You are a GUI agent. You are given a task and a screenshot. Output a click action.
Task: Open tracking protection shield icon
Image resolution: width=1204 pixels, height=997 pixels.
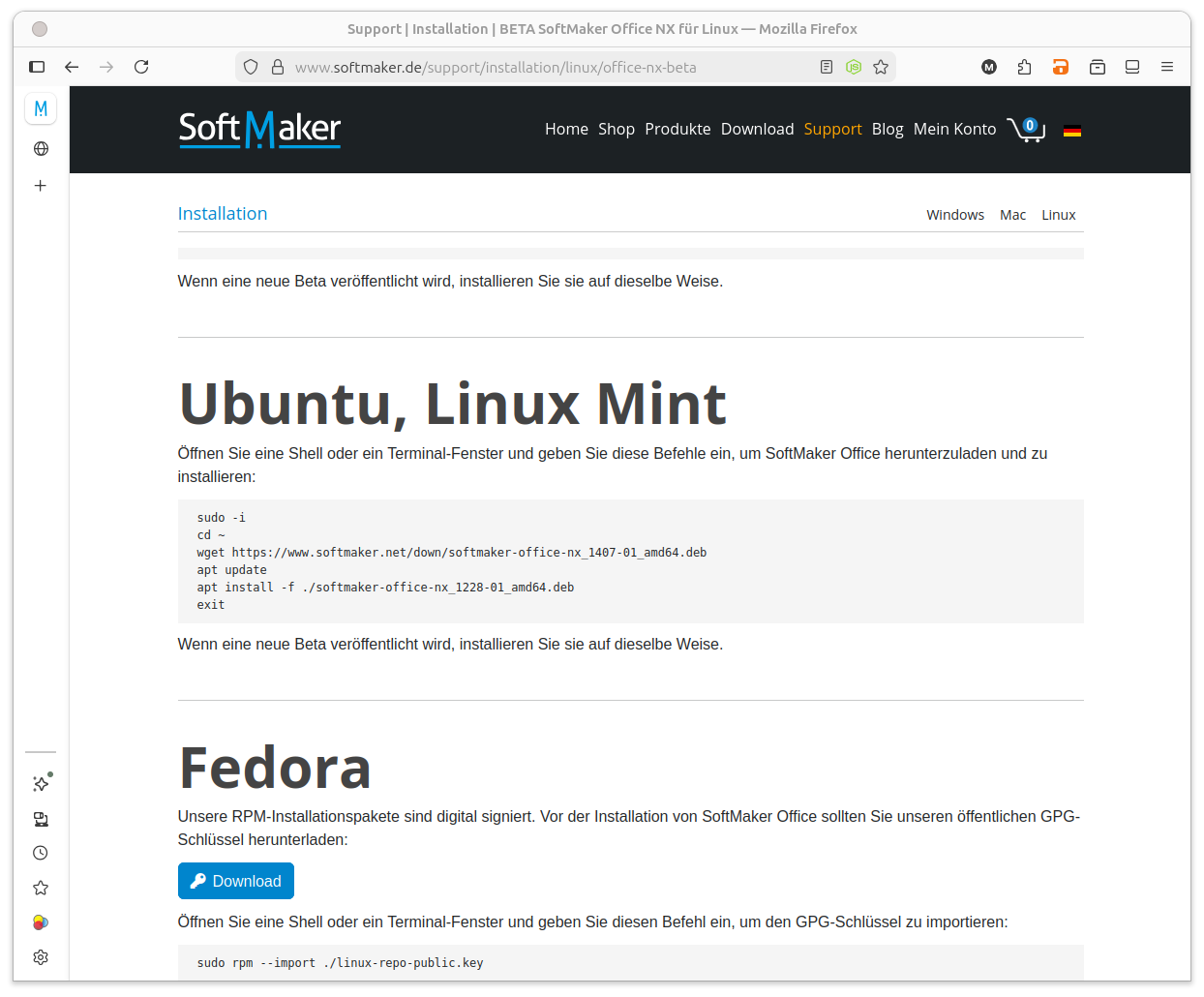[x=251, y=67]
